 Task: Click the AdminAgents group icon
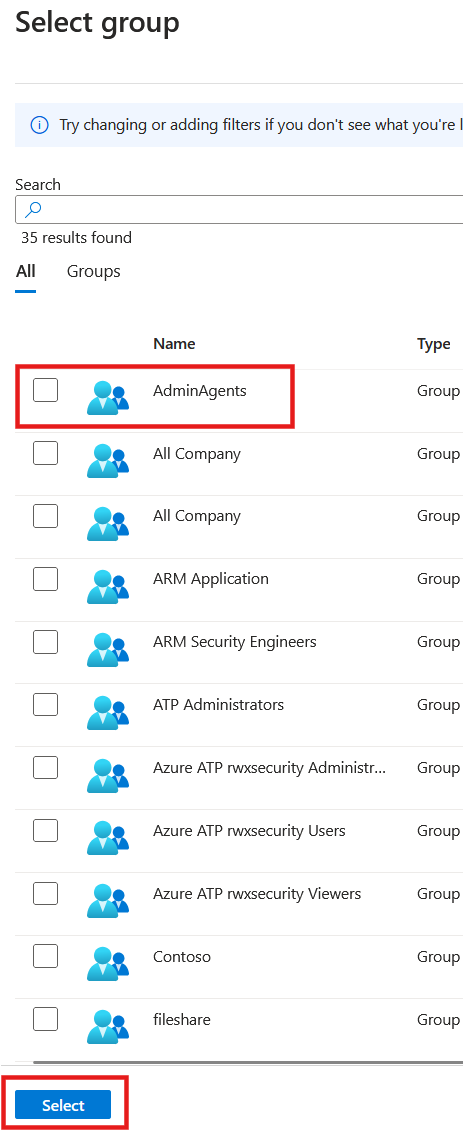(108, 397)
